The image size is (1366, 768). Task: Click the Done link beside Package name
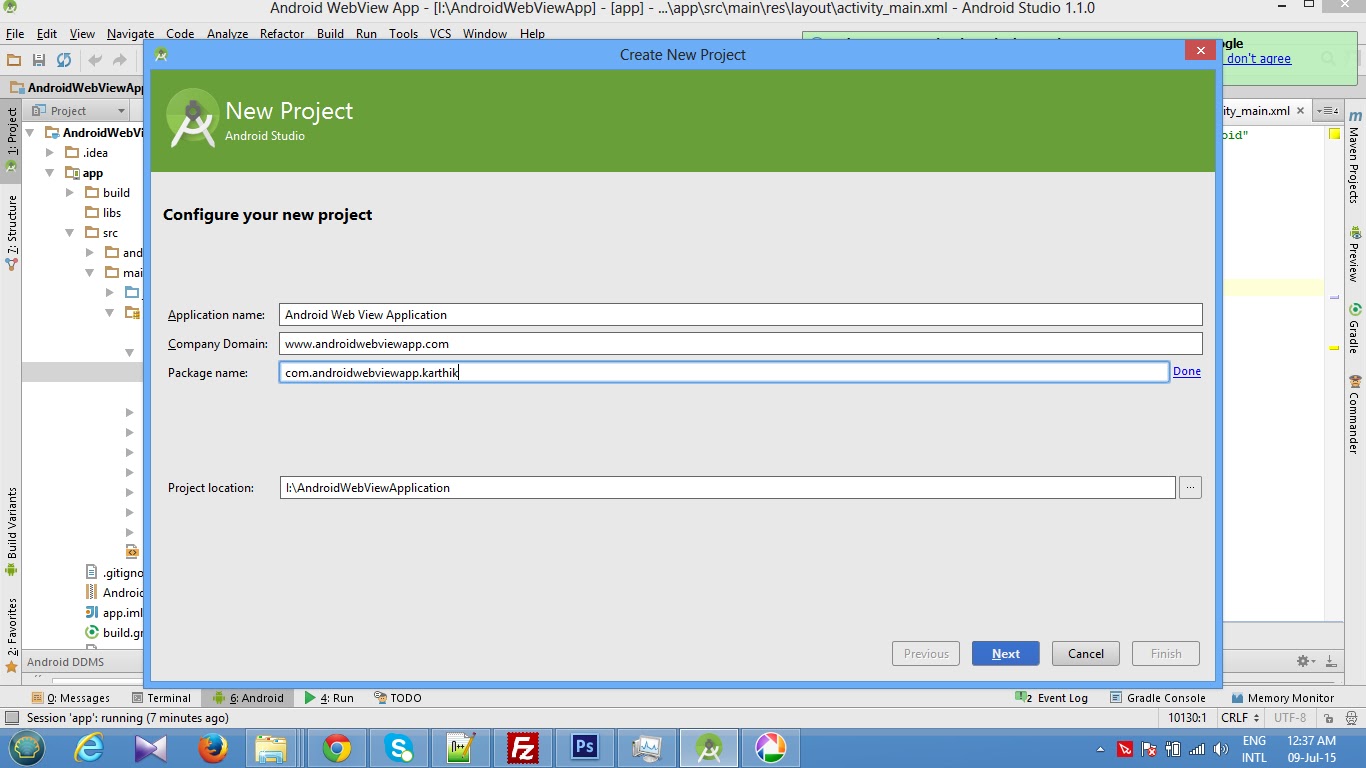[1186, 371]
